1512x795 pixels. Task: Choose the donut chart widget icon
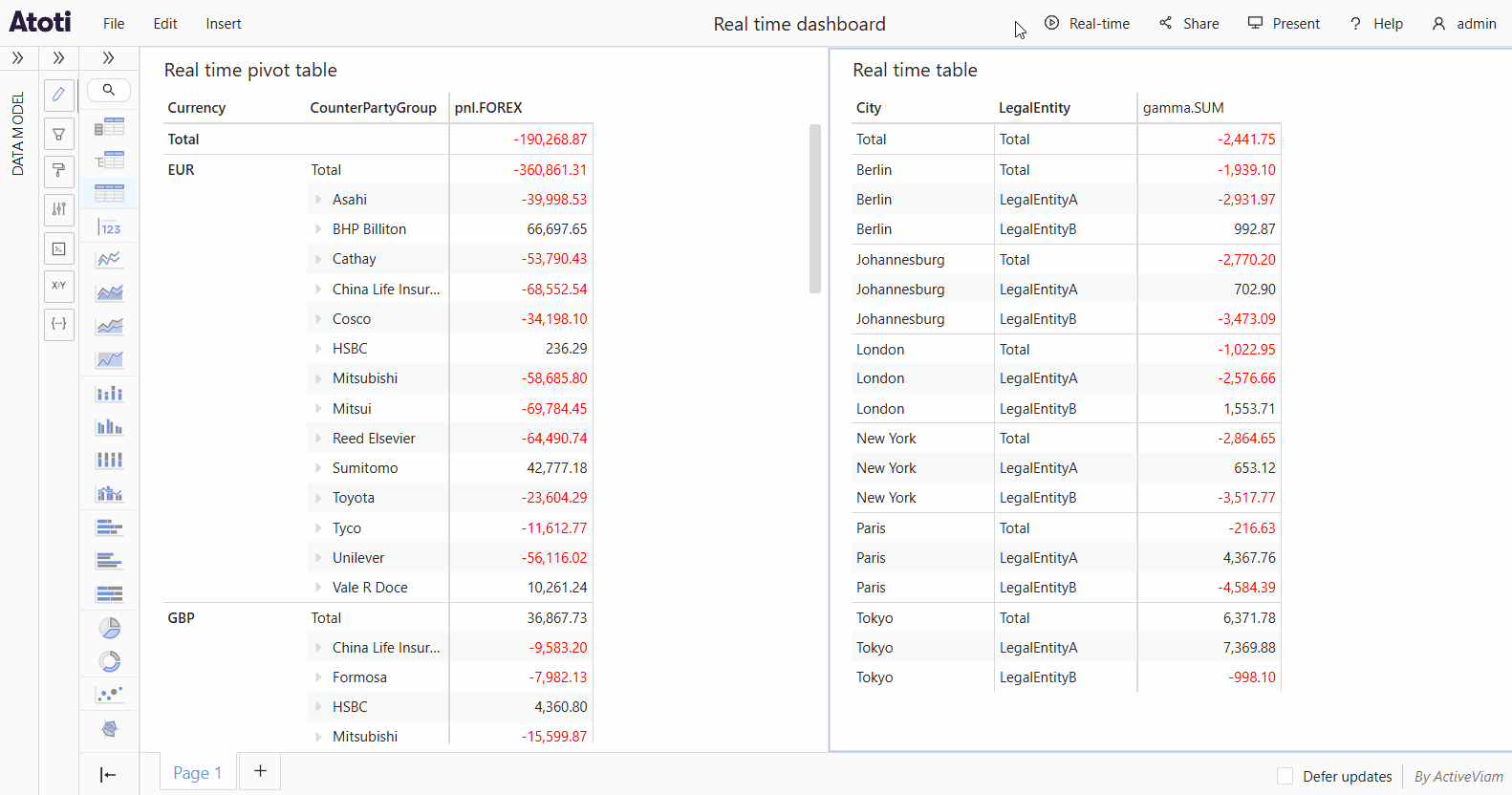point(110,661)
